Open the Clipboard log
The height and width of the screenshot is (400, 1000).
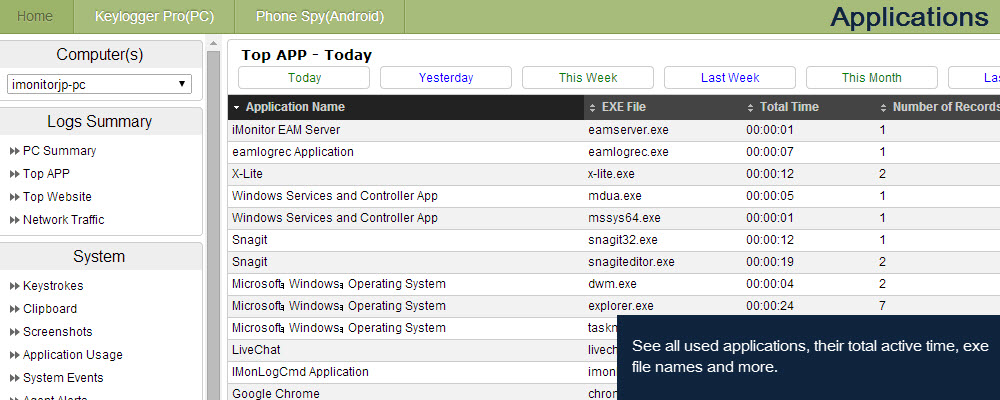50,309
